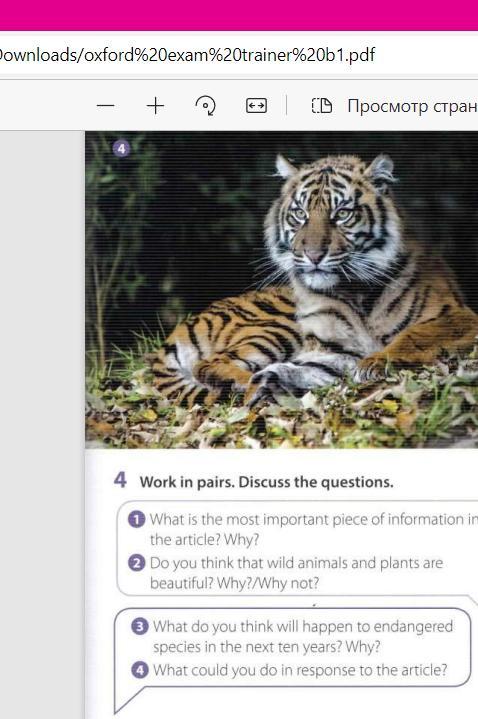
Task: Open the Просмотр страниц page view option
Action: pos(412,106)
